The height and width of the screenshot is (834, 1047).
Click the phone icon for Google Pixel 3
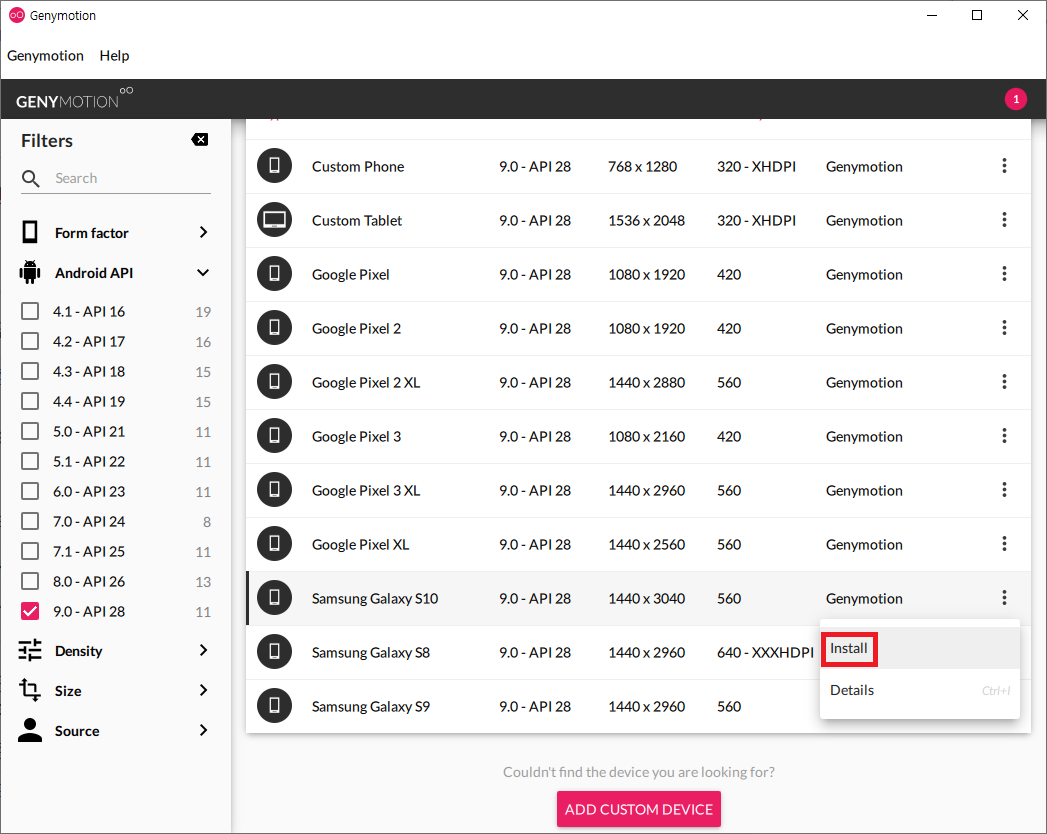click(x=274, y=436)
